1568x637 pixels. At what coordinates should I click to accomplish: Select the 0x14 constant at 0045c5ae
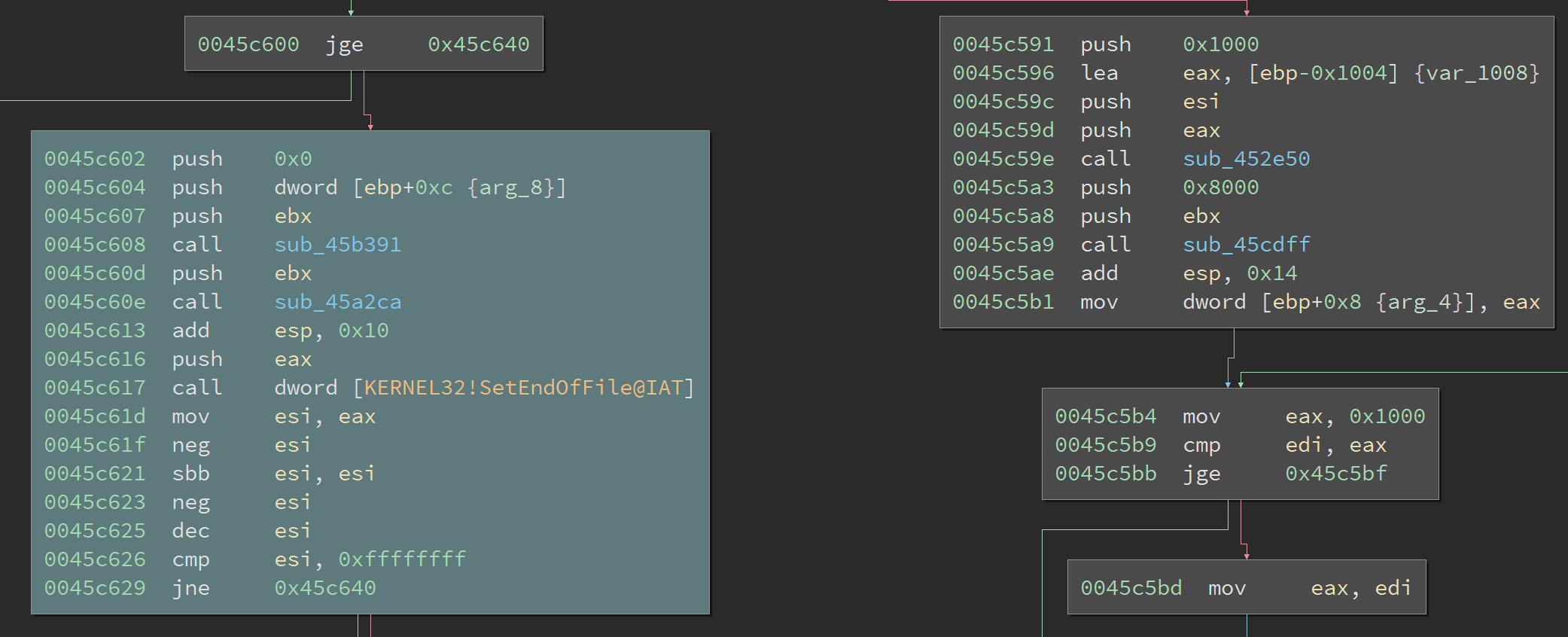click(x=1272, y=273)
